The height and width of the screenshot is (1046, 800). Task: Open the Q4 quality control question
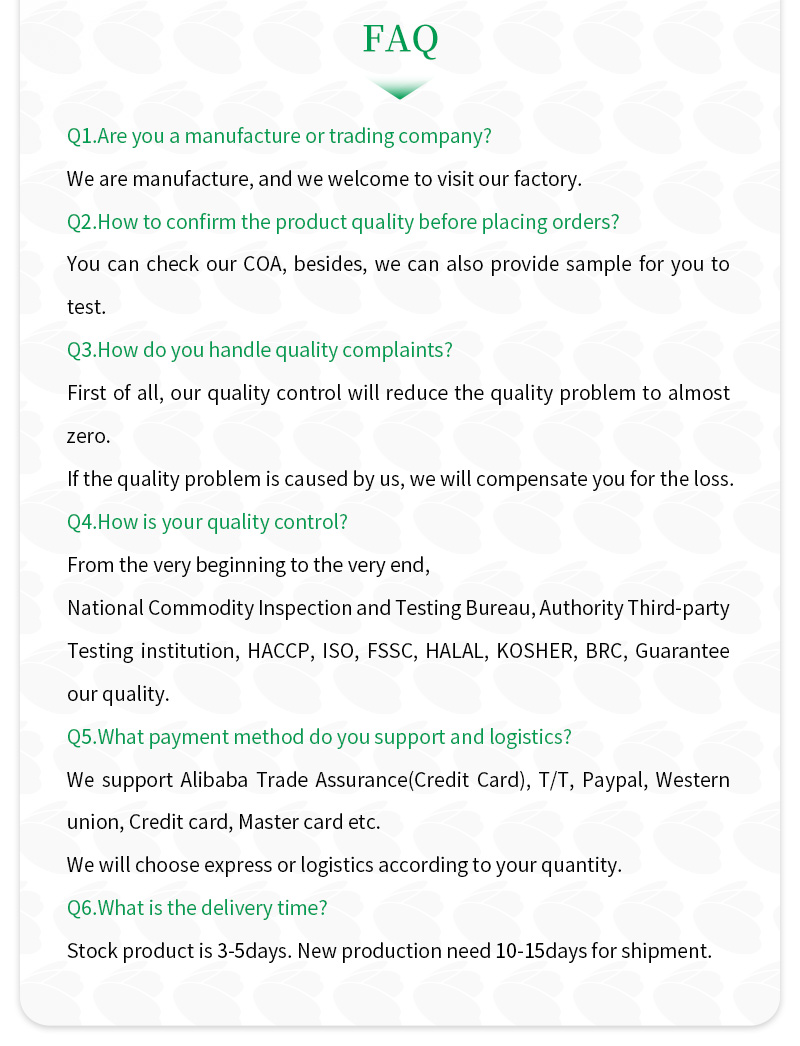click(x=207, y=522)
